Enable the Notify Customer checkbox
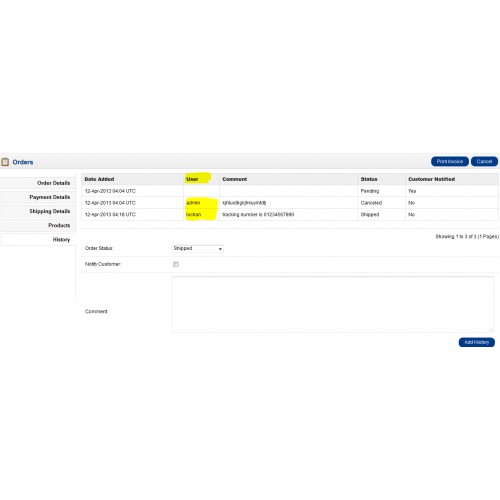The image size is (500, 500). [176, 264]
